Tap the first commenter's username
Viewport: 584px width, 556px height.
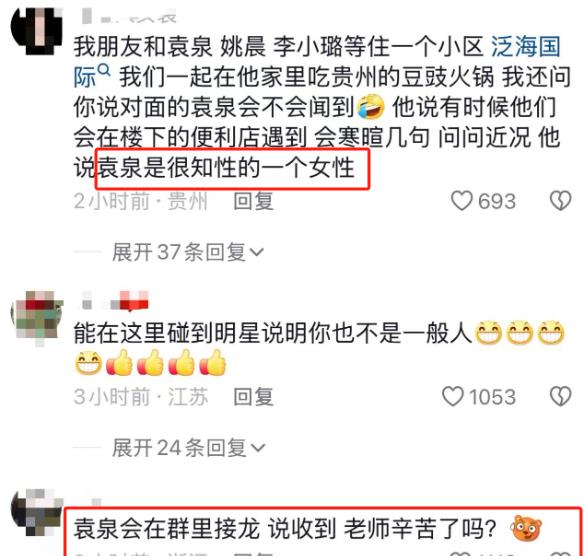(128, 16)
